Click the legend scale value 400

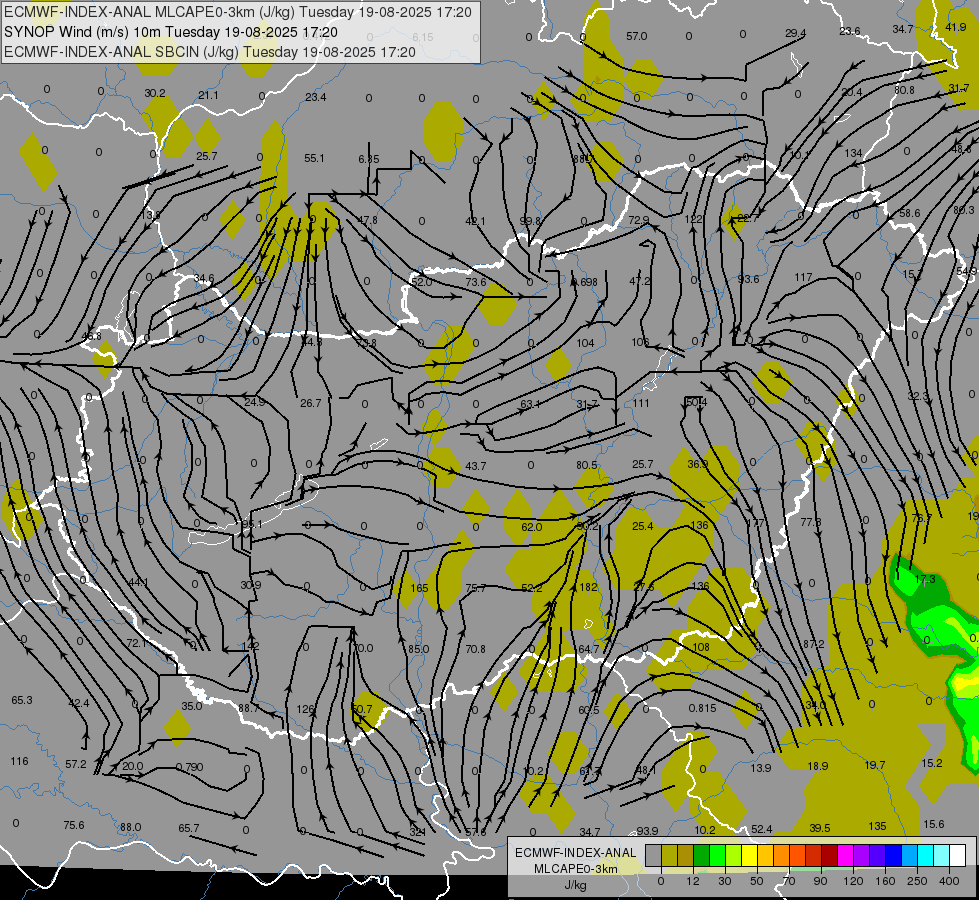click(949, 881)
